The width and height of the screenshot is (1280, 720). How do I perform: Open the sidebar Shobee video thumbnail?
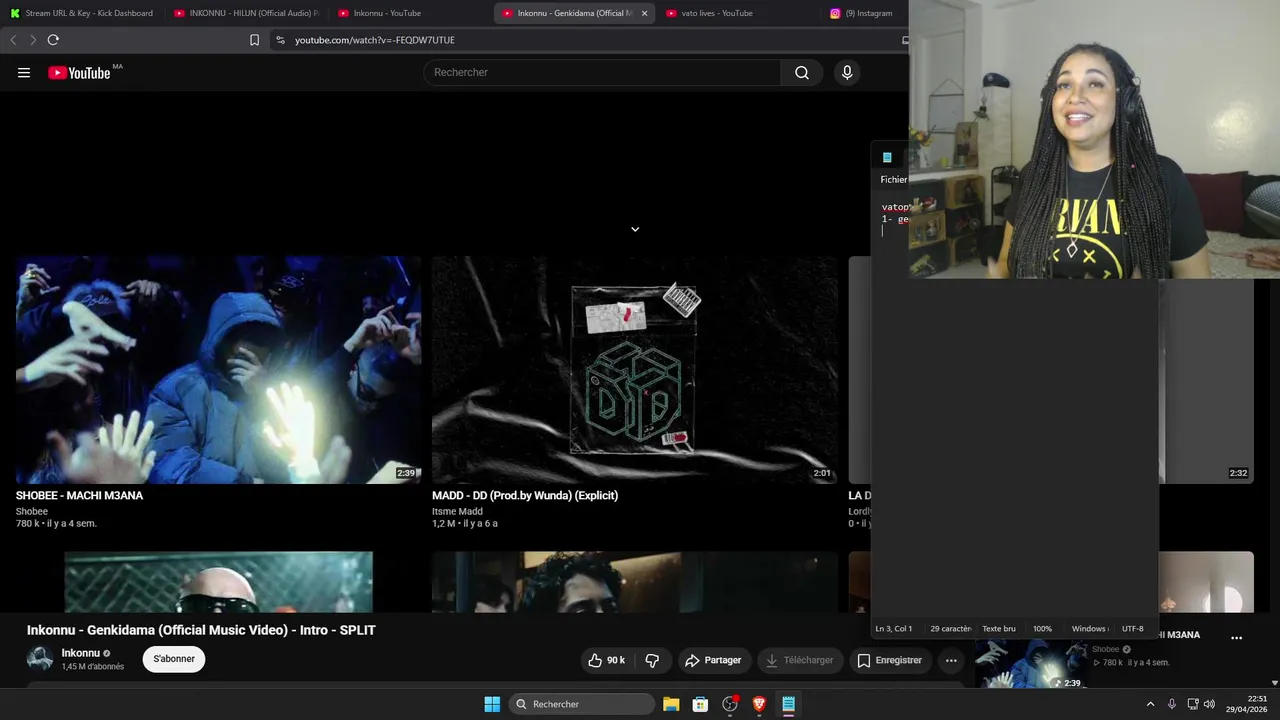[x=1030, y=665]
